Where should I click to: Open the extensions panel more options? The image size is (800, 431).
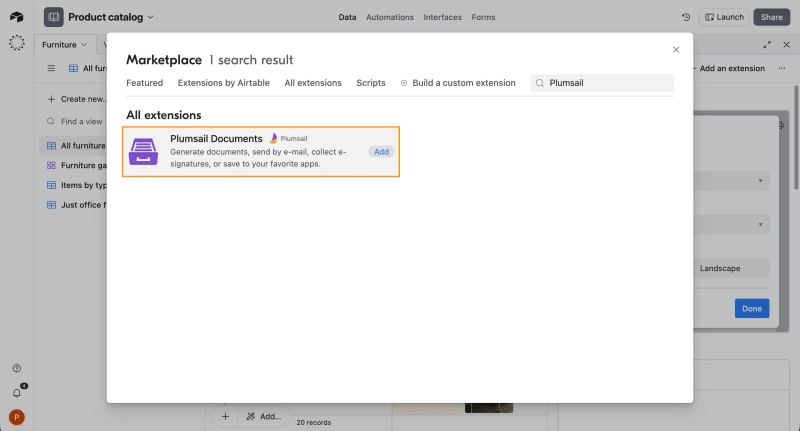pyautogui.click(x=782, y=68)
